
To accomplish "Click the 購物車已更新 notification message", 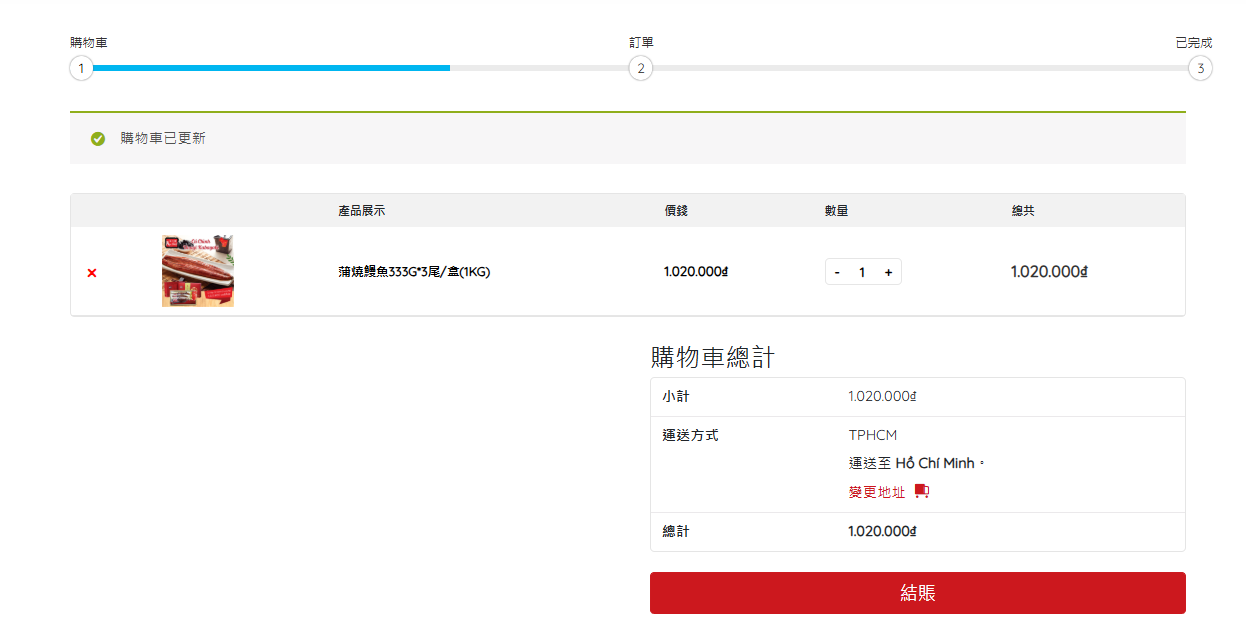I will point(163,139).
